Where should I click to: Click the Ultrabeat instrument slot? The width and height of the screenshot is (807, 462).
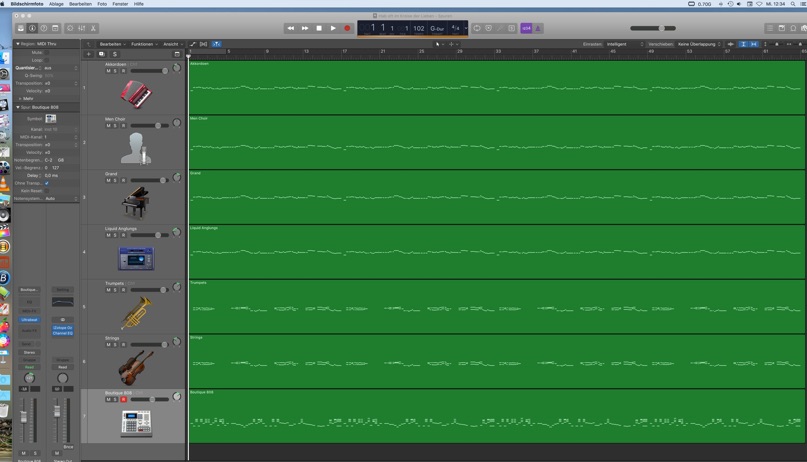(29, 319)
